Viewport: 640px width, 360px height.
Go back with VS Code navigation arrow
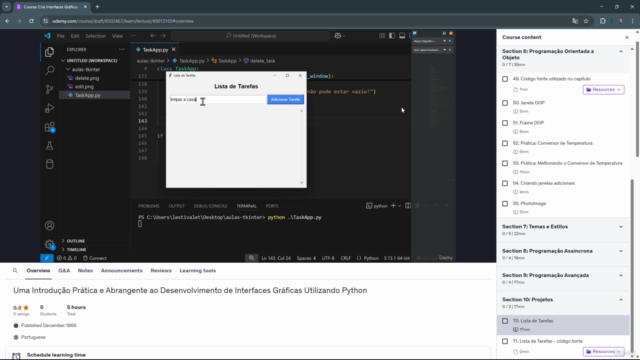coord(153,36)
